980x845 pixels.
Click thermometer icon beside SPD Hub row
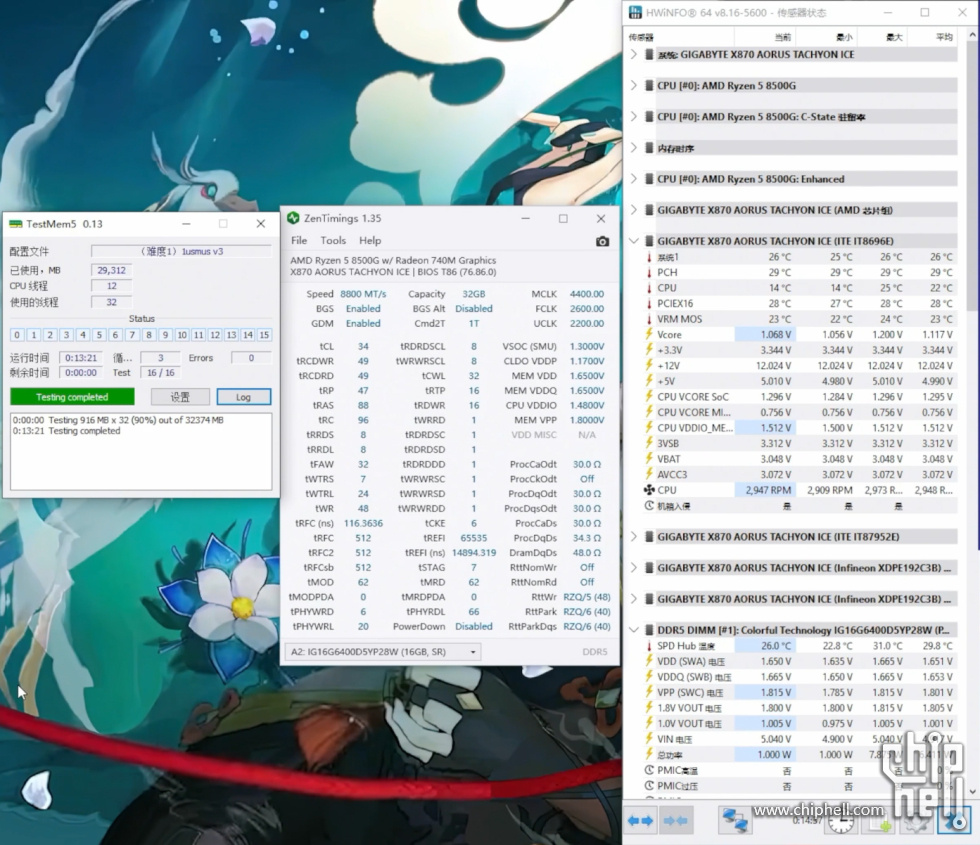[649, 646]
